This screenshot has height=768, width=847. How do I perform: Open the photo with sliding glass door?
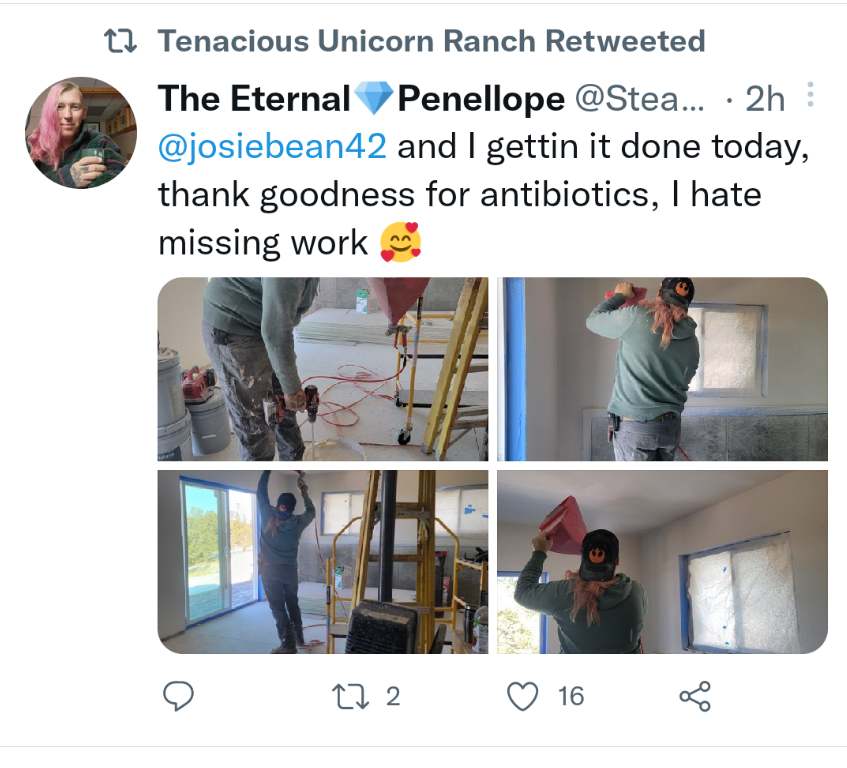click(323, 562)
